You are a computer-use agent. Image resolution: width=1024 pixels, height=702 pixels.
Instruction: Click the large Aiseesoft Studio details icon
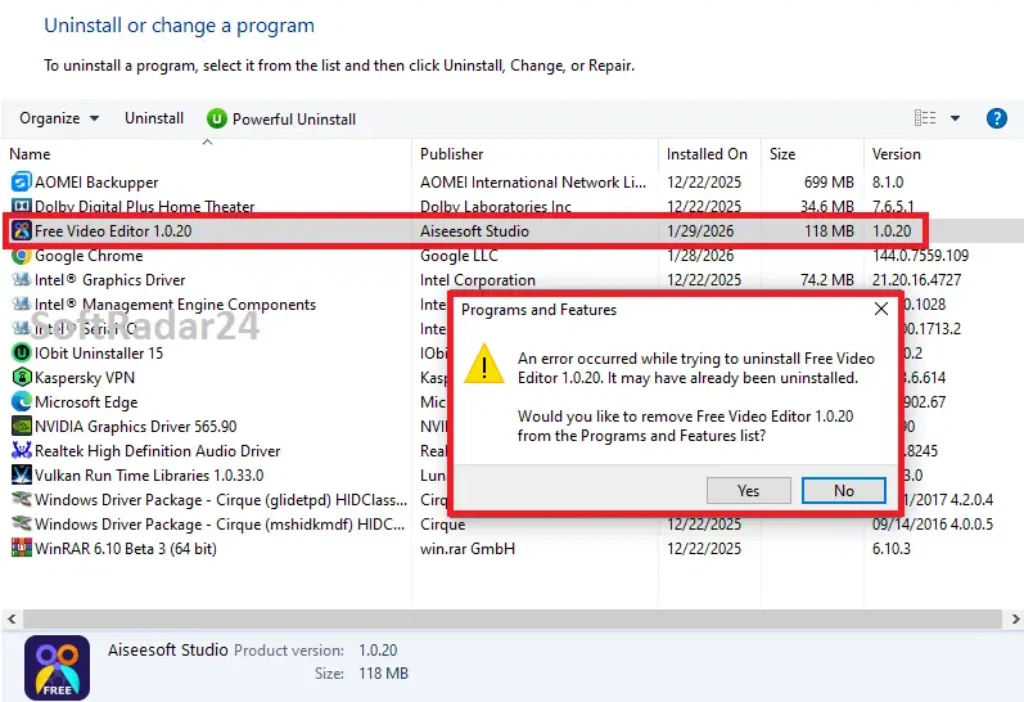click(x=57, y=667)
